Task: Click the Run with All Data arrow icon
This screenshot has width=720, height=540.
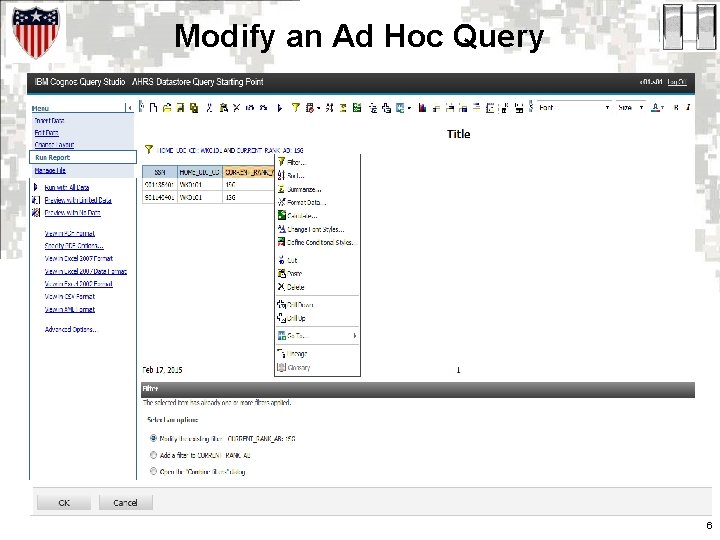Action: [x=36, y=187]
